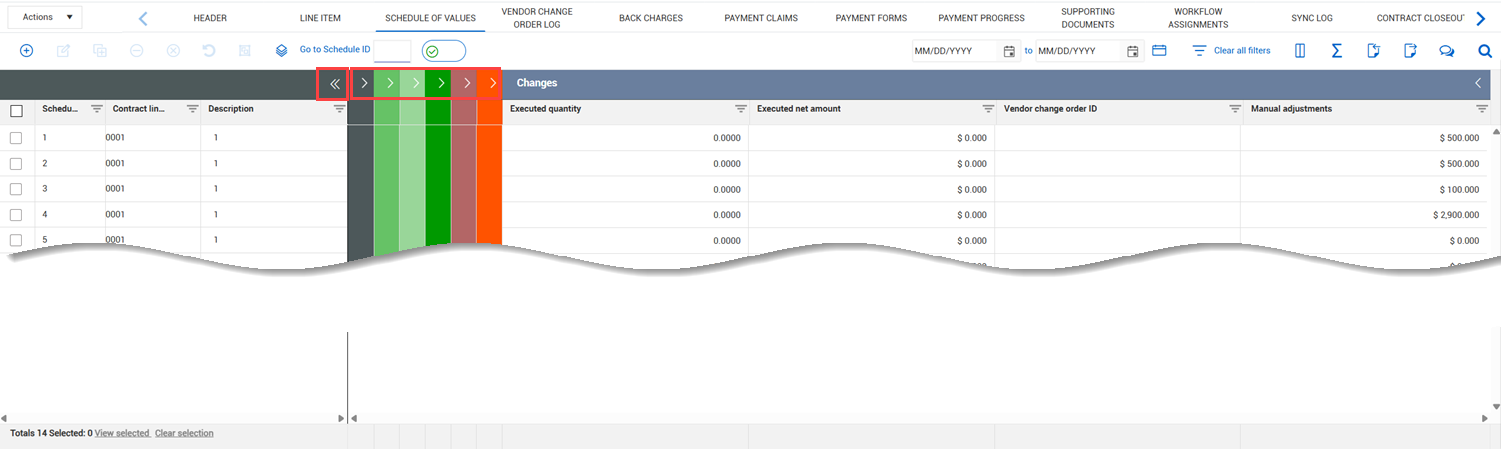Check the checkbox for schedule row 3
1501x449 pixels.
[16, 189]
